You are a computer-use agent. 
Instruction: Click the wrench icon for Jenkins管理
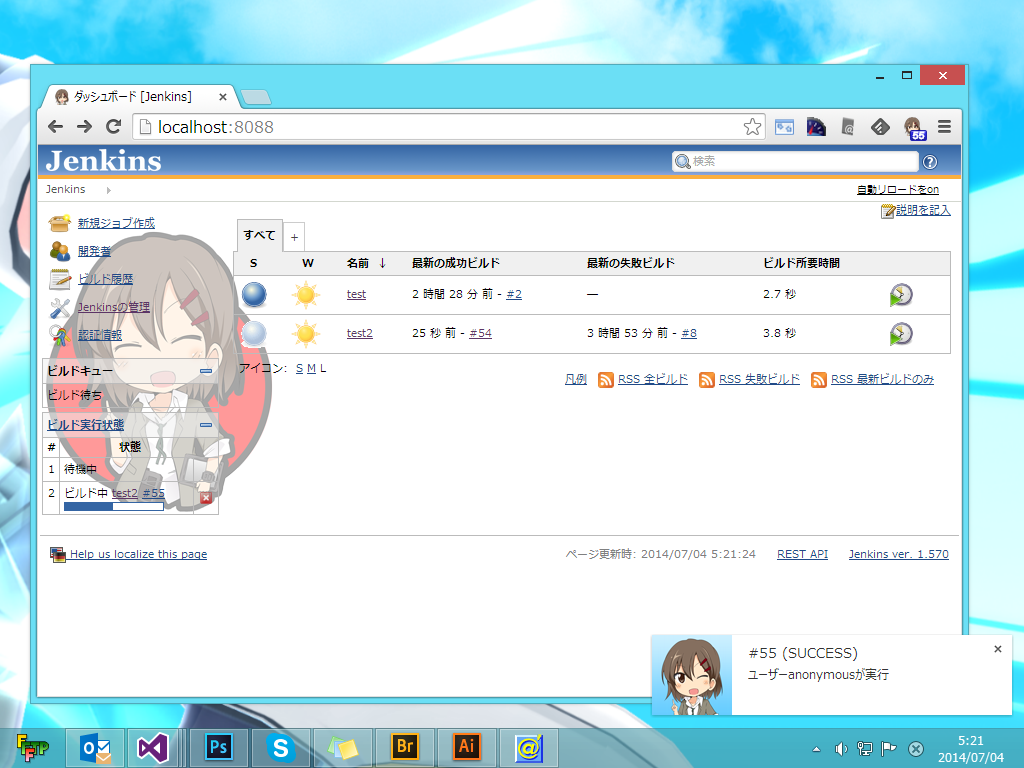point(60,307)
